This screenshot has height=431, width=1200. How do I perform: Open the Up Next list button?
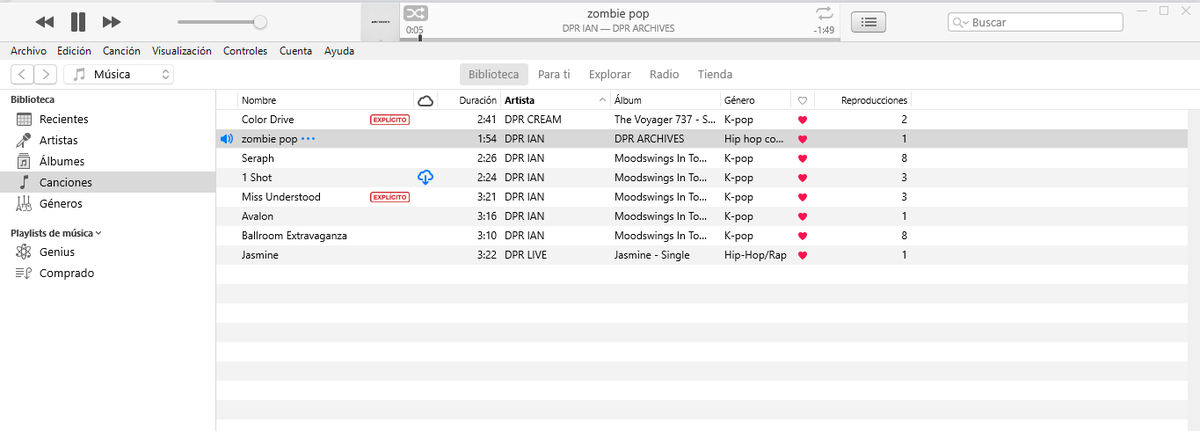[x=870, y=21]
